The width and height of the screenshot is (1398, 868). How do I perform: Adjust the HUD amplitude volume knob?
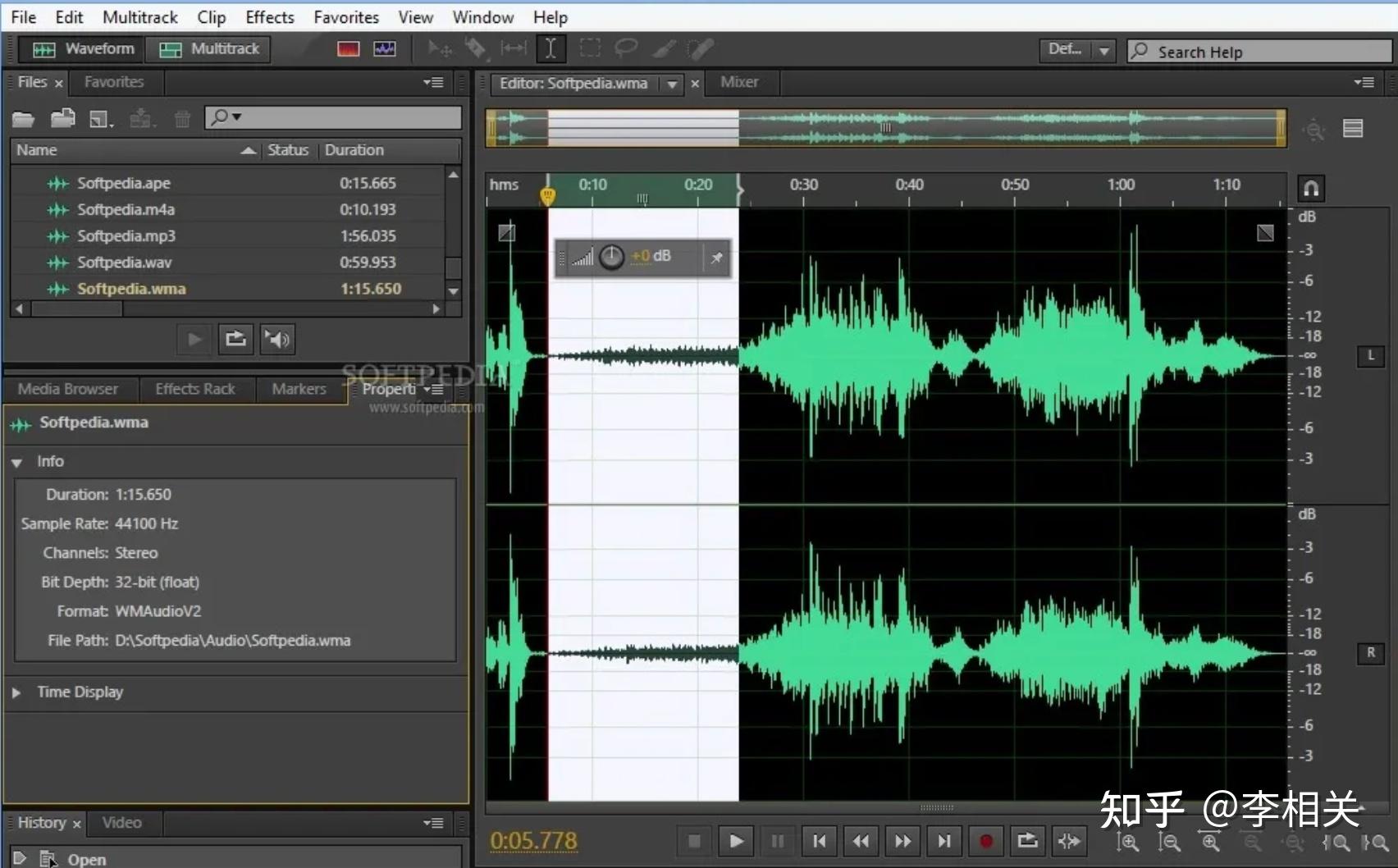click(611, 258)
